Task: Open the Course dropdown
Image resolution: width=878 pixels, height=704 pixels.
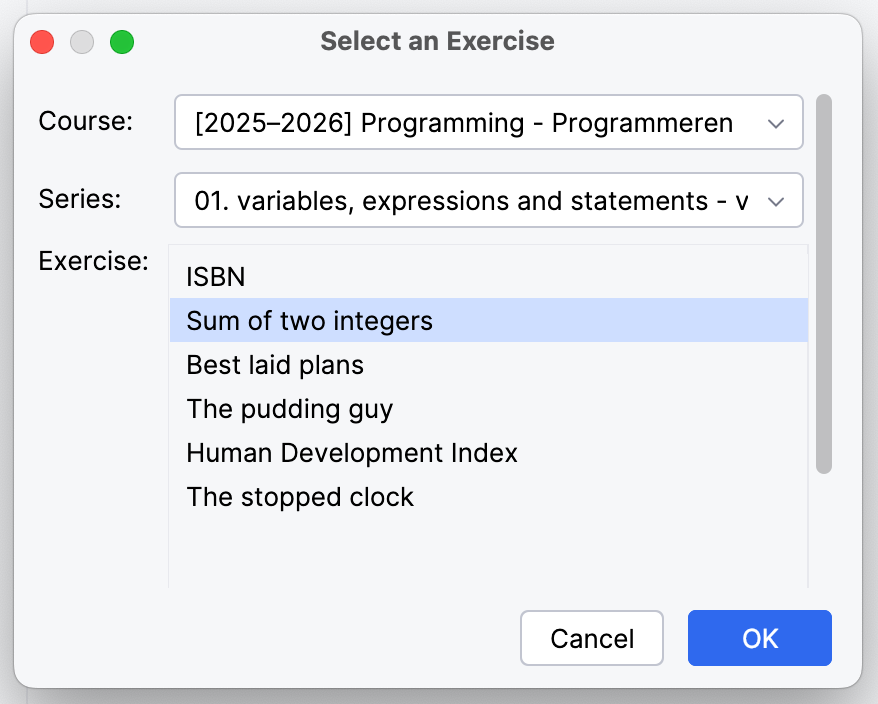Action: tap(489, 122)
